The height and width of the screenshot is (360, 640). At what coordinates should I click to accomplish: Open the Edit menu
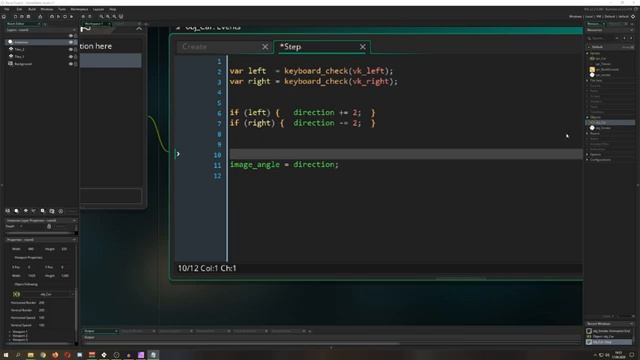pos(19,9)
